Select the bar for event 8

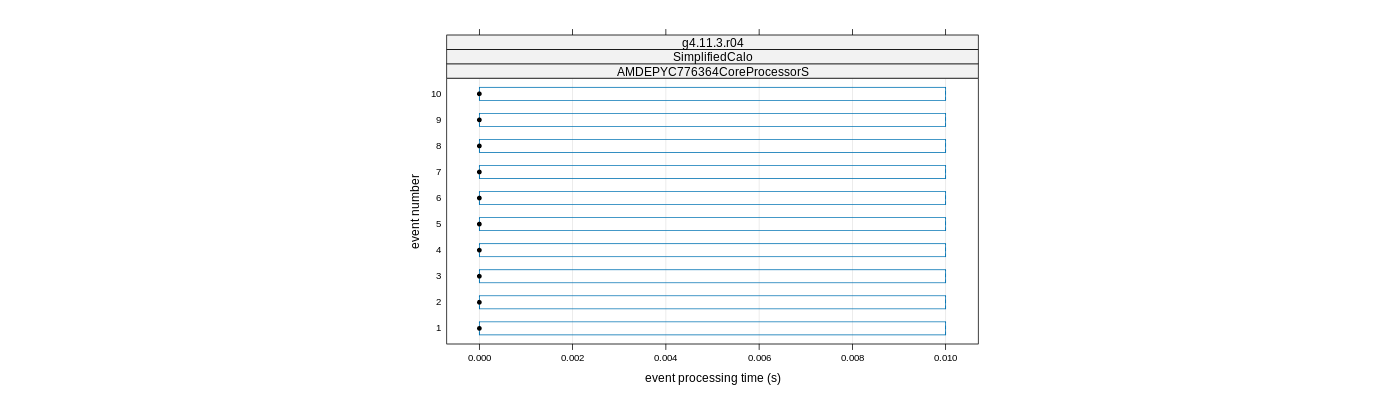coord(712,146)
